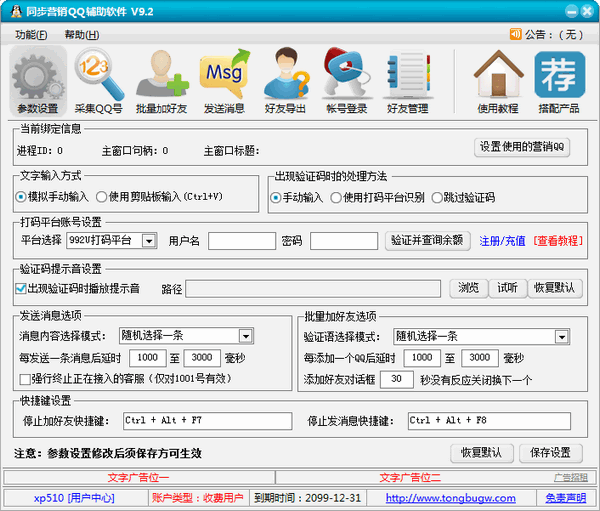This screenshot has height=511, width=600.
Task: Open the xp510 [用户中心] link
Action: [74, 498]
